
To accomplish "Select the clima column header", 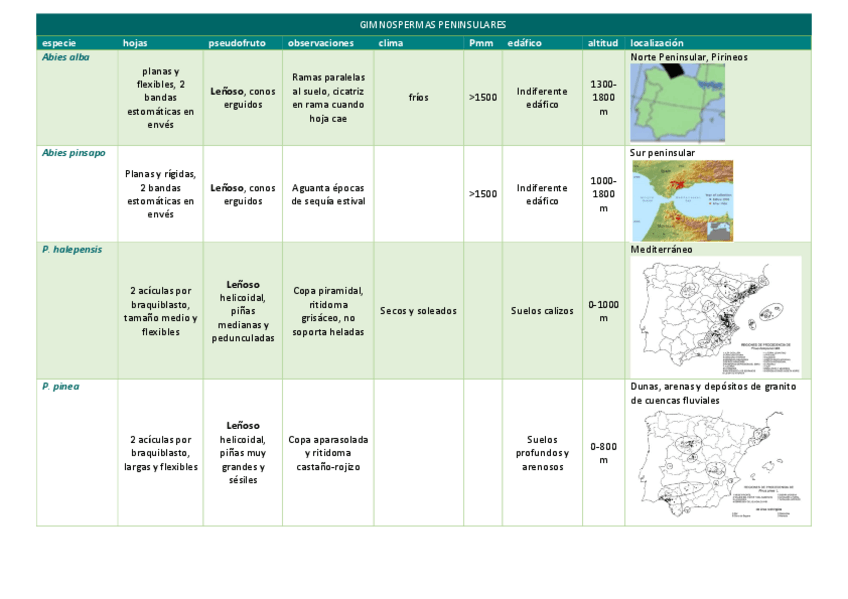I will [388, 43].
